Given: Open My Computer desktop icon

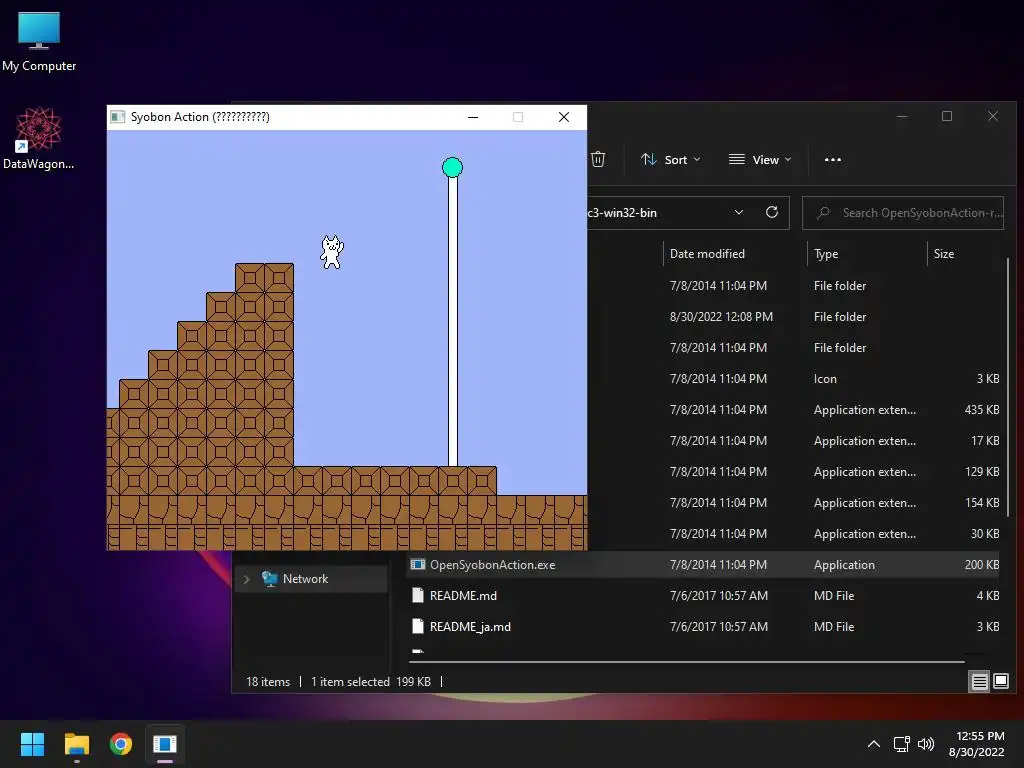Looking at the screenshot, I should (x=39, y=42).
